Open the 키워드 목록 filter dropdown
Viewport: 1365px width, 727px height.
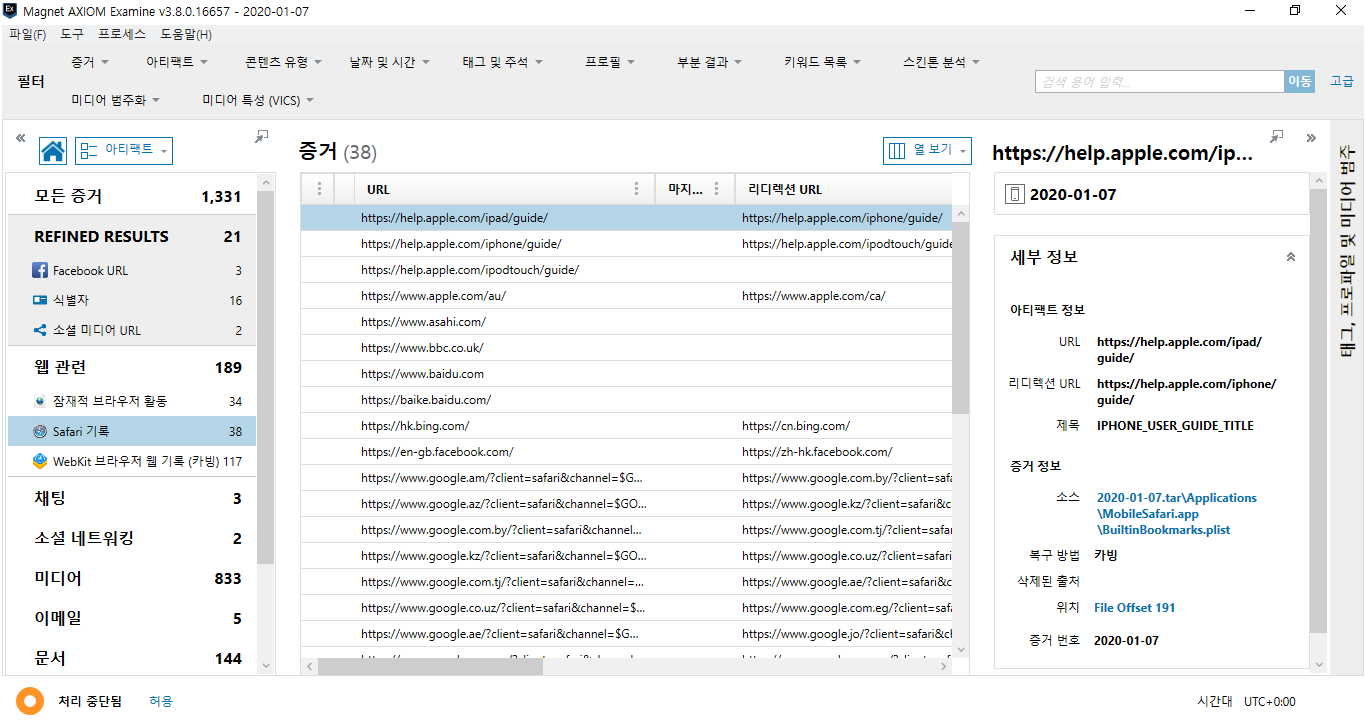click(x=822, y=62)
